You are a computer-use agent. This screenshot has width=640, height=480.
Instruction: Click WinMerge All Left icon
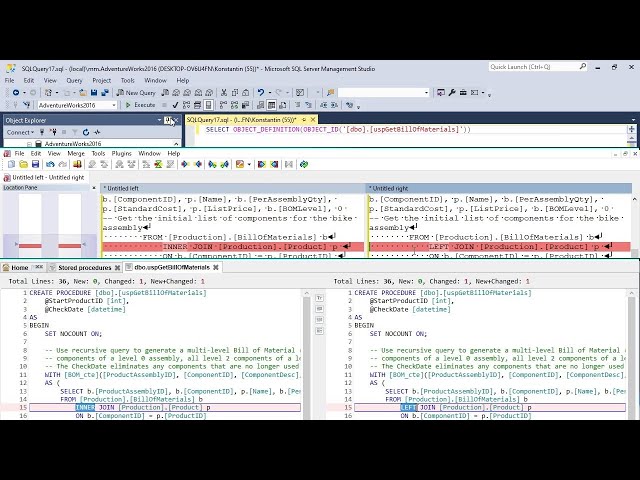(274, 164)
